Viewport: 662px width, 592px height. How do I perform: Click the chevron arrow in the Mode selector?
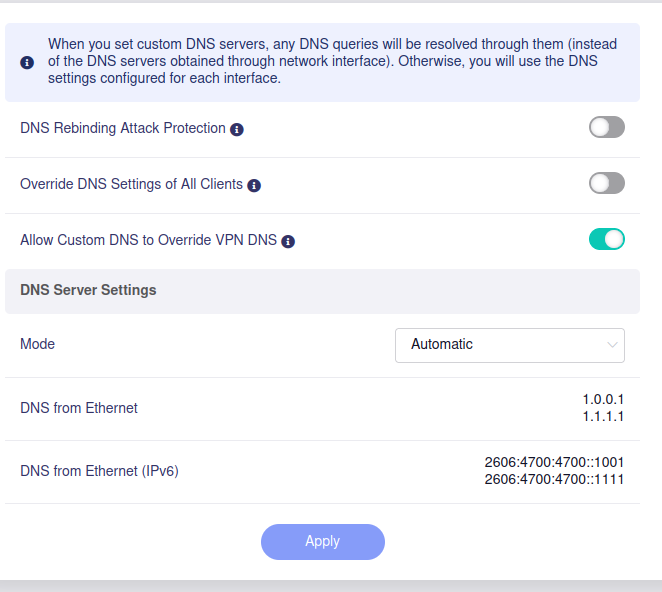tap(612, 345)
